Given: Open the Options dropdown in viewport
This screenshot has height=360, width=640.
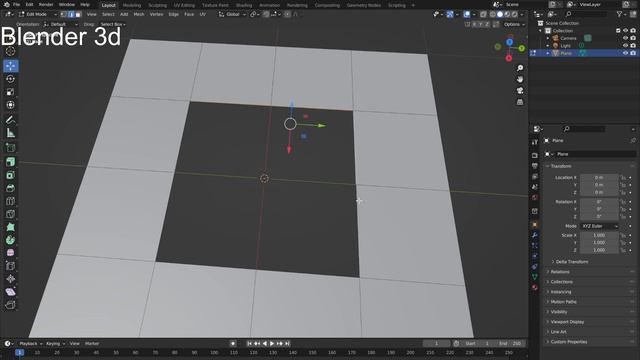Looking at the screenshot, I should [514, 24].
